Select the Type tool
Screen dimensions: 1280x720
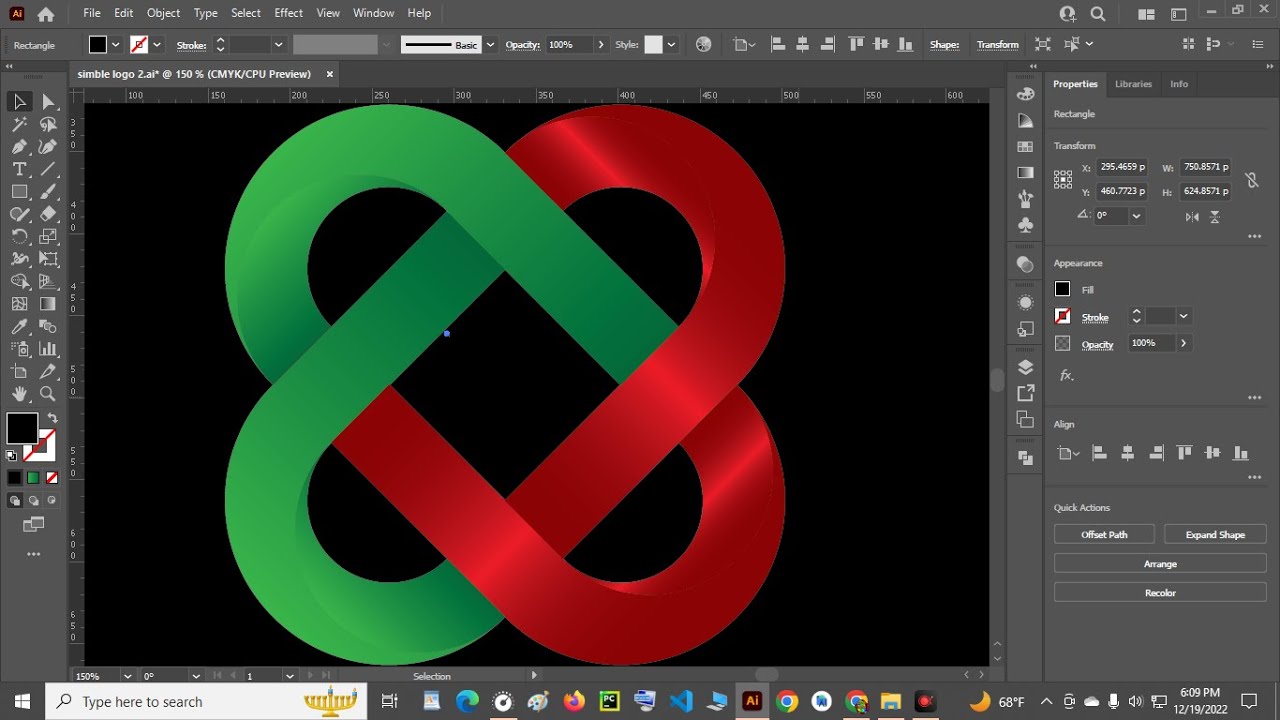(x=19, y=169)
